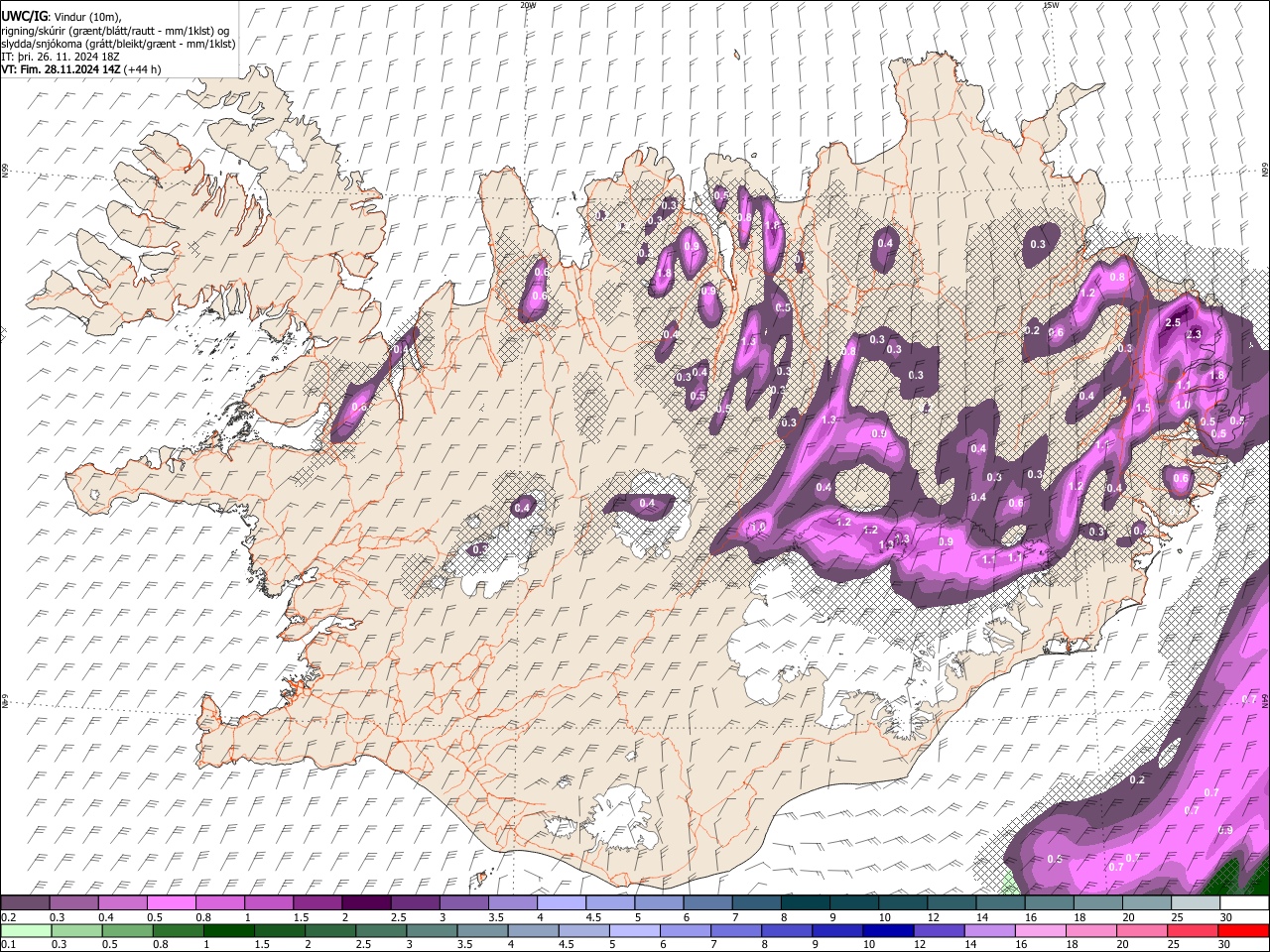This screenshot has width=1270, height=952.
Task: Click bottom legend bar swatch between 4 and 4.5
Action: click(x=536, y=931)
